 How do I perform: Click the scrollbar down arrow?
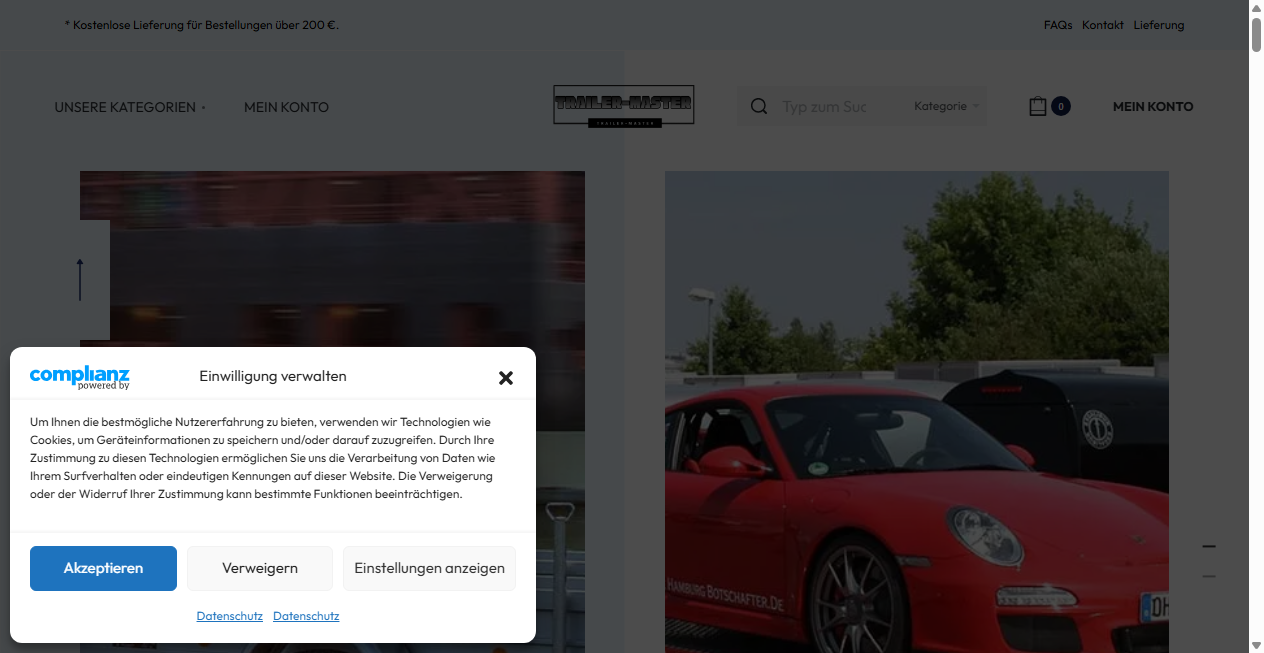click(x=1256, y=645)
